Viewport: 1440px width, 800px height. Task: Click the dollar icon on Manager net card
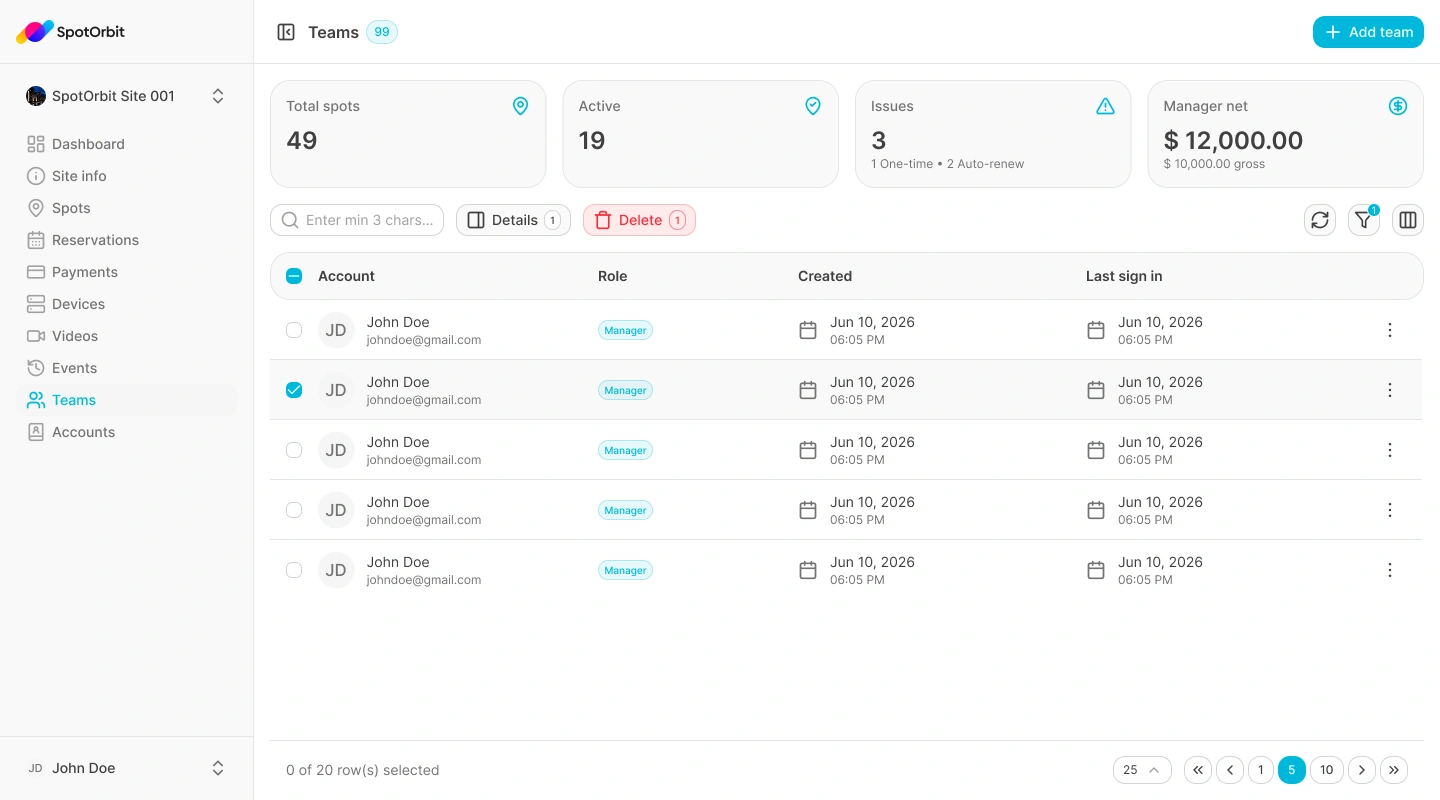(x=1398, y=106)
